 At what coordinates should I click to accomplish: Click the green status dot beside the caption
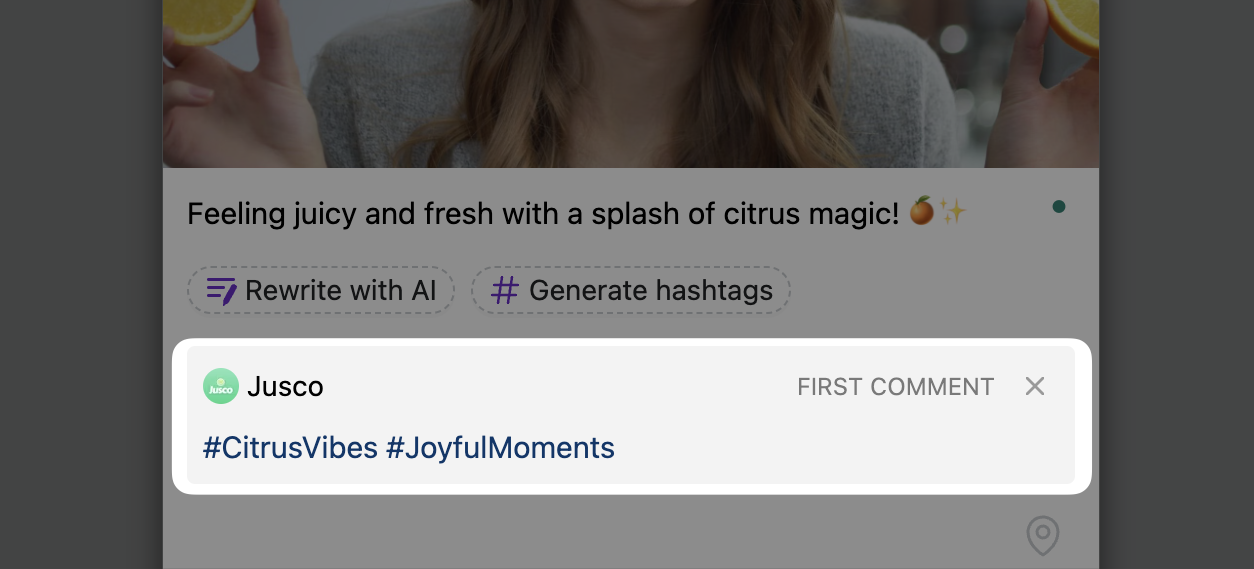(1059, 207)
